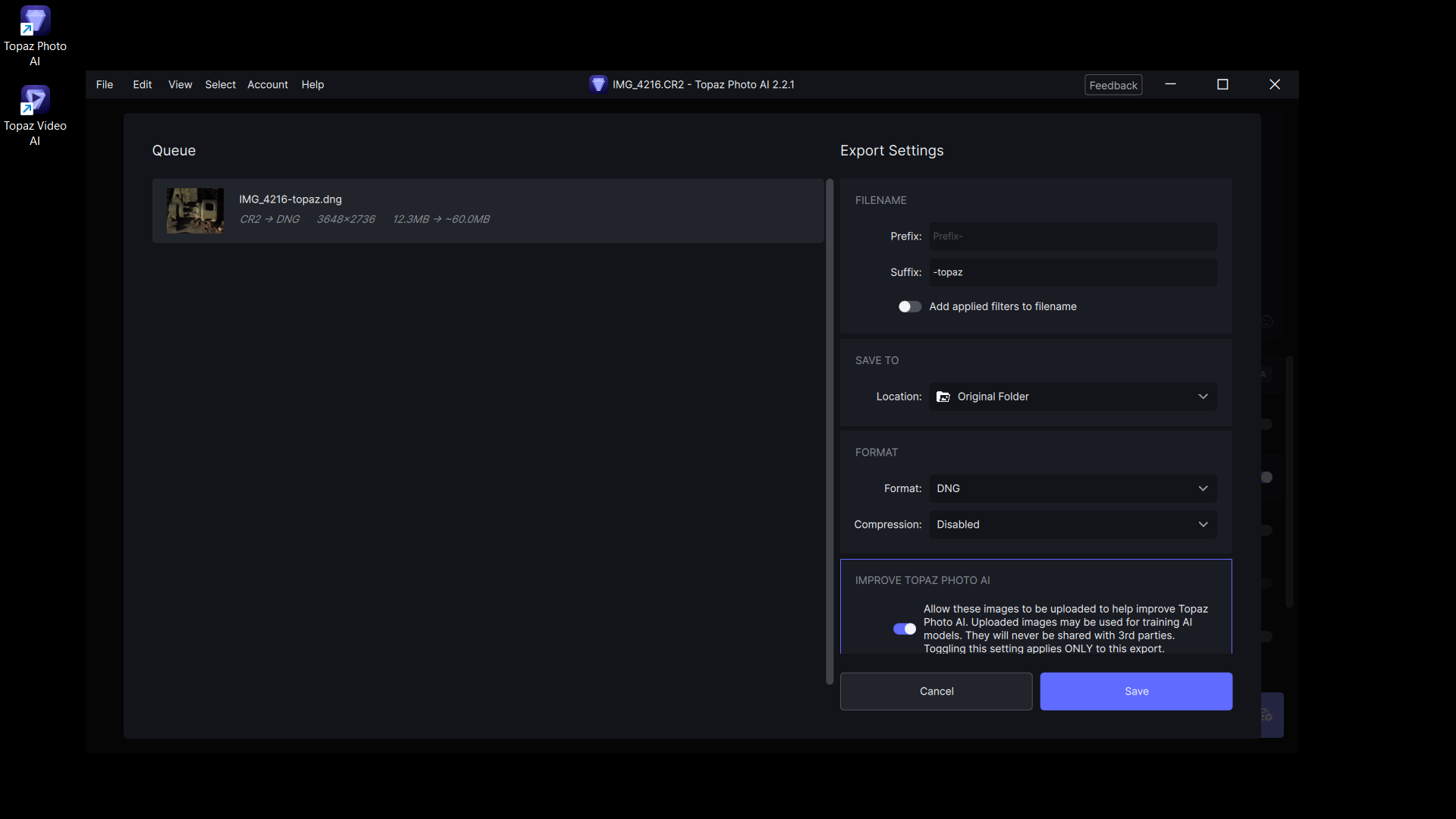Viewport: 1456px width, 819px height.
Task: Click the export settings vertical scrollbar
Action: pyautogui.click(x=830, y=432)
